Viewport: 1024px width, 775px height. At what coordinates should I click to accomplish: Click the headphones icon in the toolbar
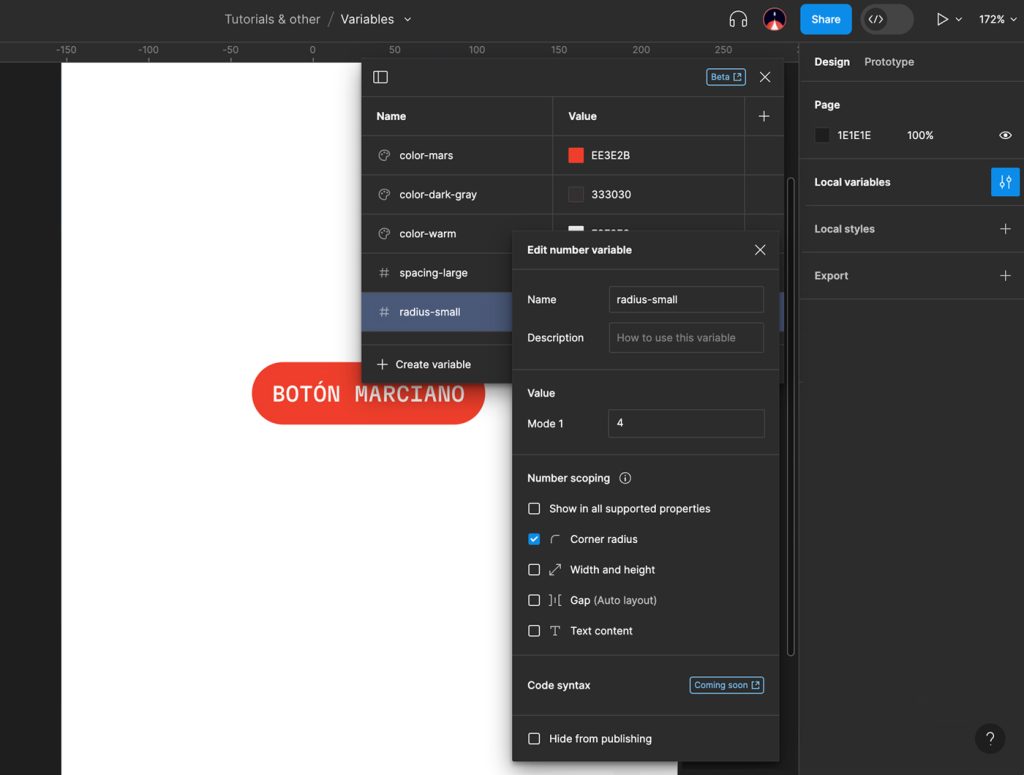point(740,18)
